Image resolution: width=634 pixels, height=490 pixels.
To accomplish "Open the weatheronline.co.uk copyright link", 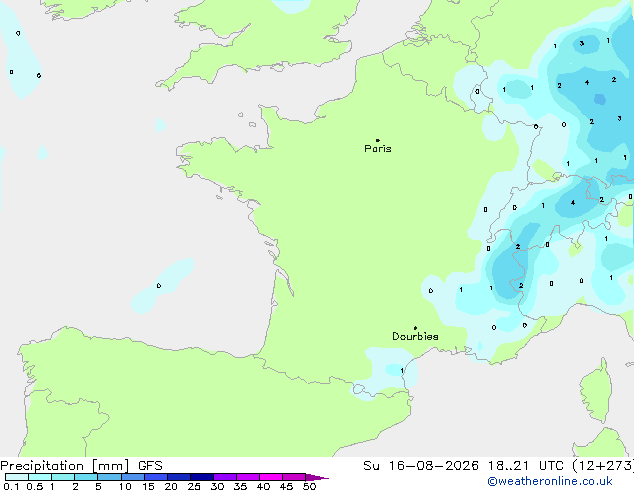I will (550, 481).
